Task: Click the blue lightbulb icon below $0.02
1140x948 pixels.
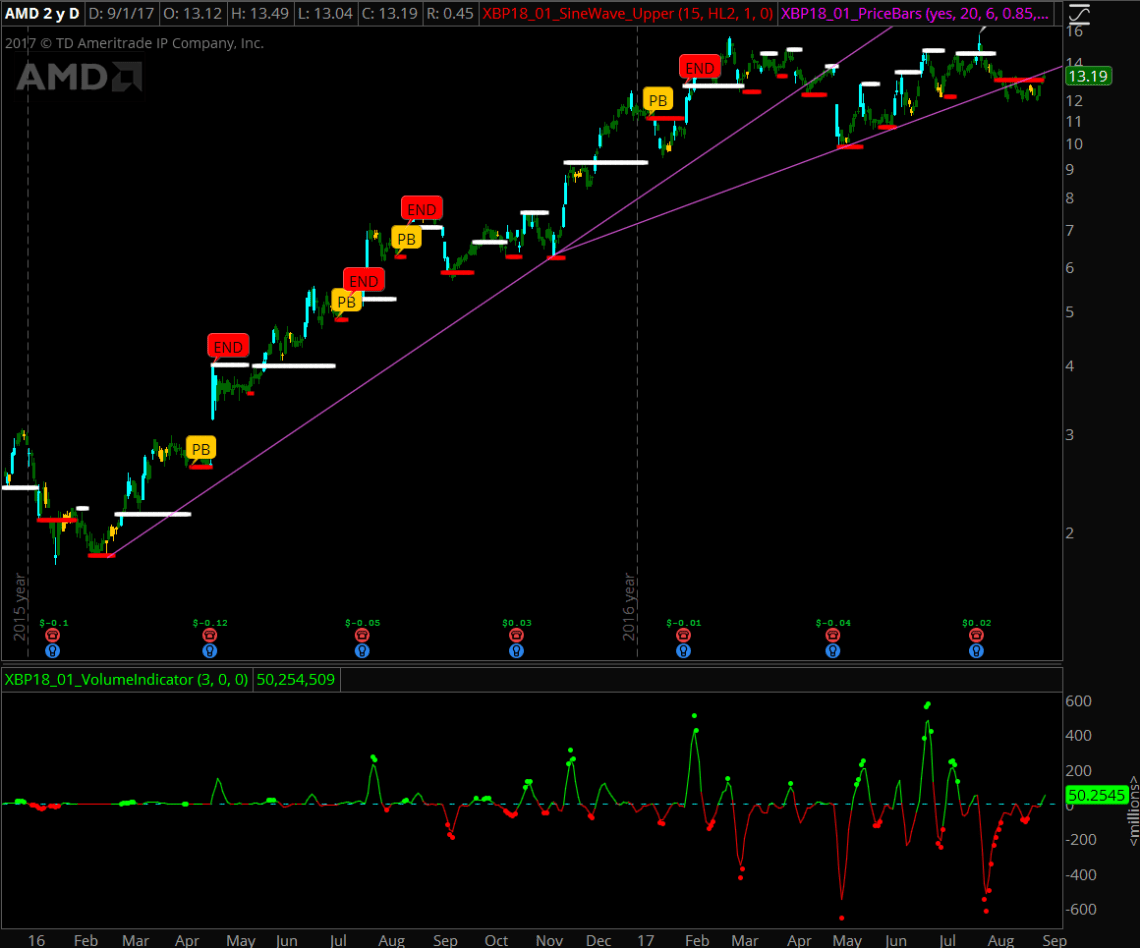Action: [976, 650]
